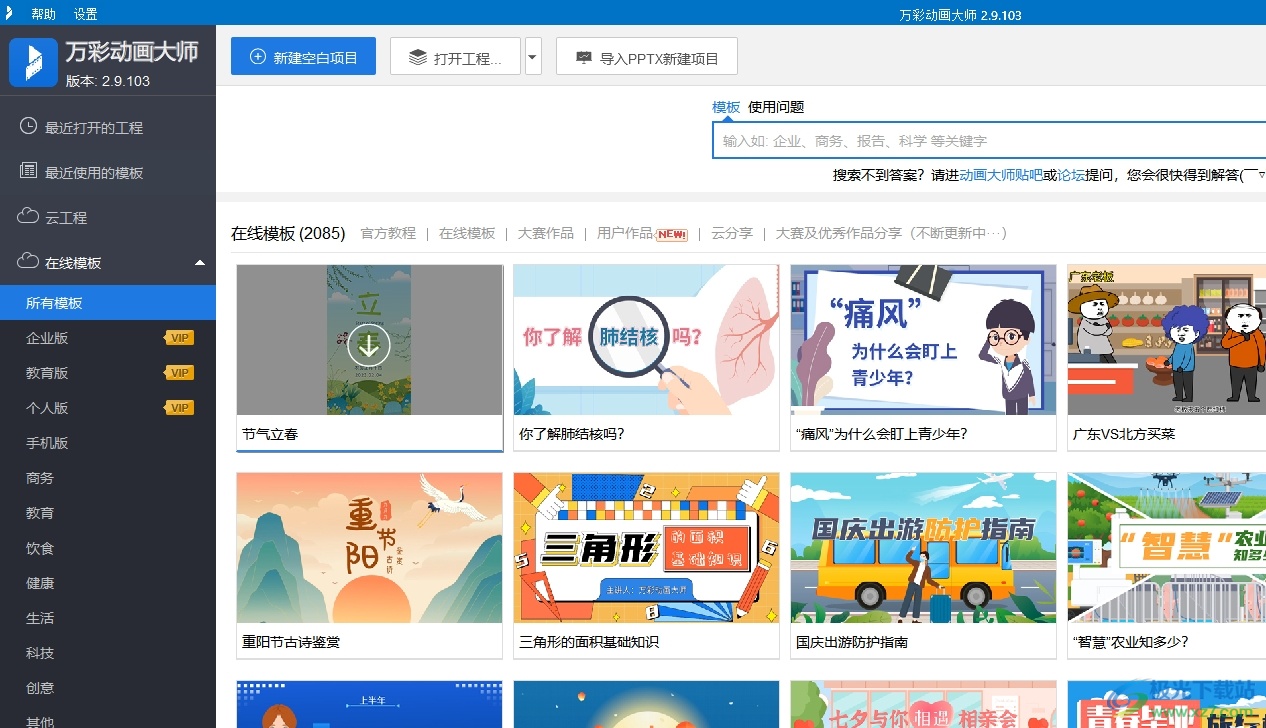Image resolution: width=1266 pixels, height=728 pixels.
Task: Switch to the 模板 search tab
Action: pos(726,107)
